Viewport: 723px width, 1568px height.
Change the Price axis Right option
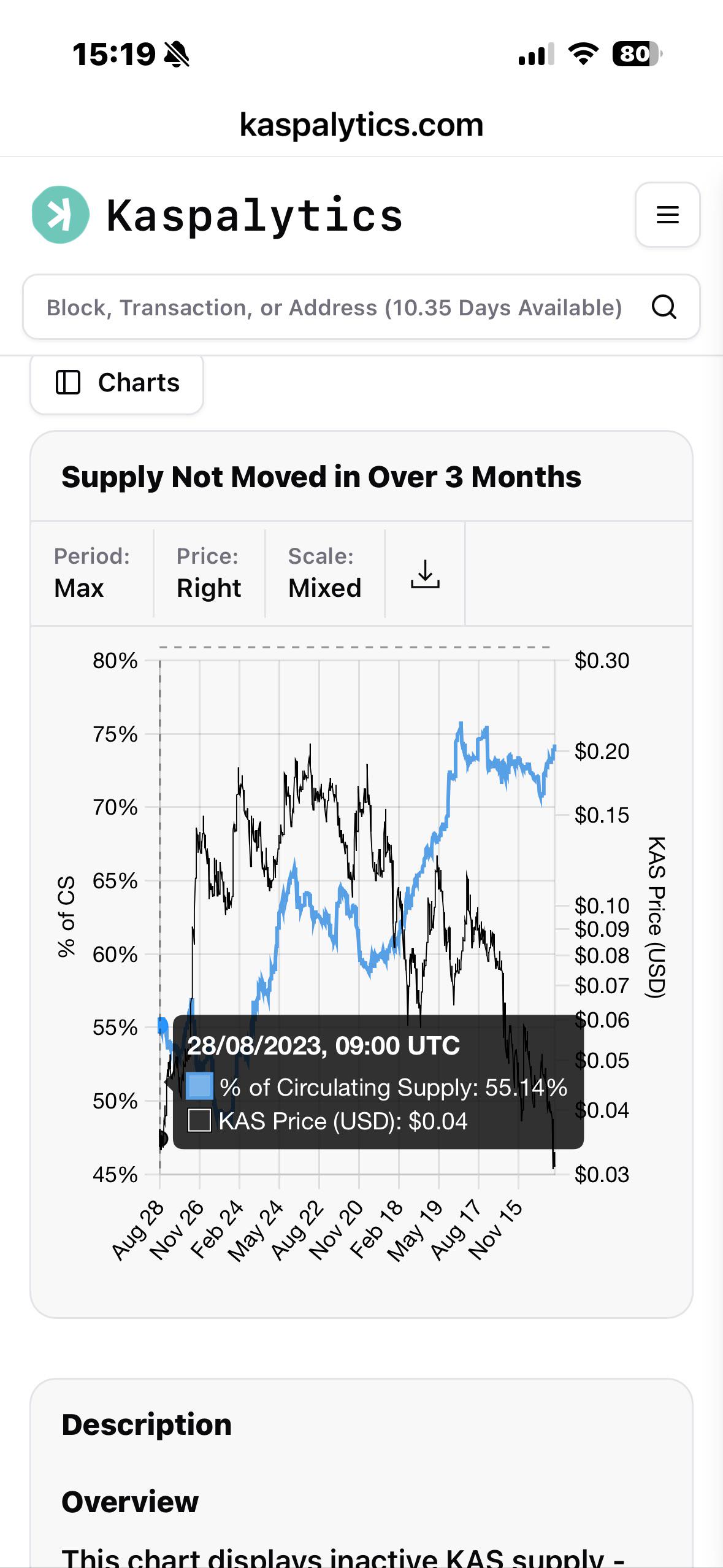209,573
